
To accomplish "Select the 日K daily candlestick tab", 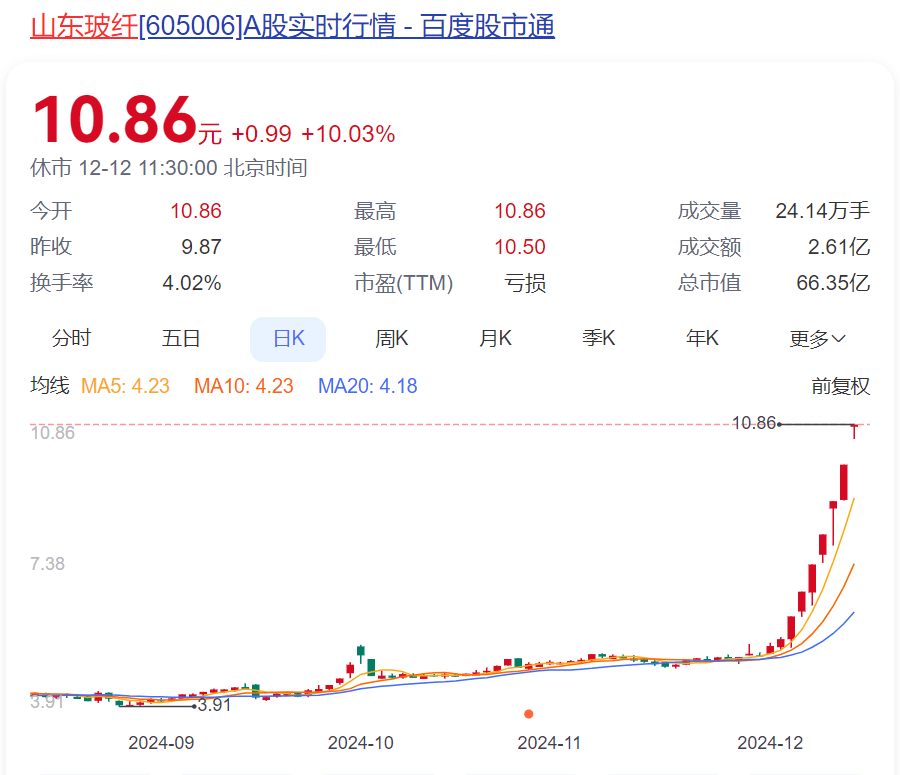I will [x=287, y=338].
